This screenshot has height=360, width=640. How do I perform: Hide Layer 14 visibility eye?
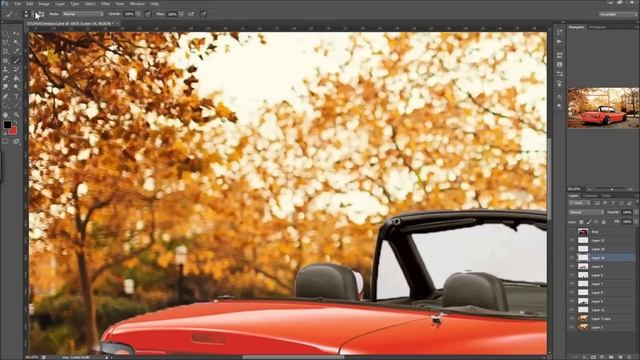(x=571, y=258)
